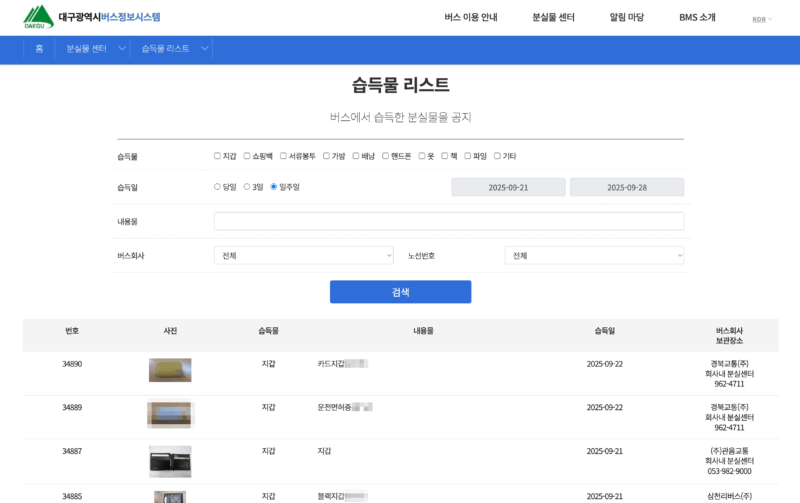
Task: View black wallet photo of item 34887
Action: click(170, 459)
